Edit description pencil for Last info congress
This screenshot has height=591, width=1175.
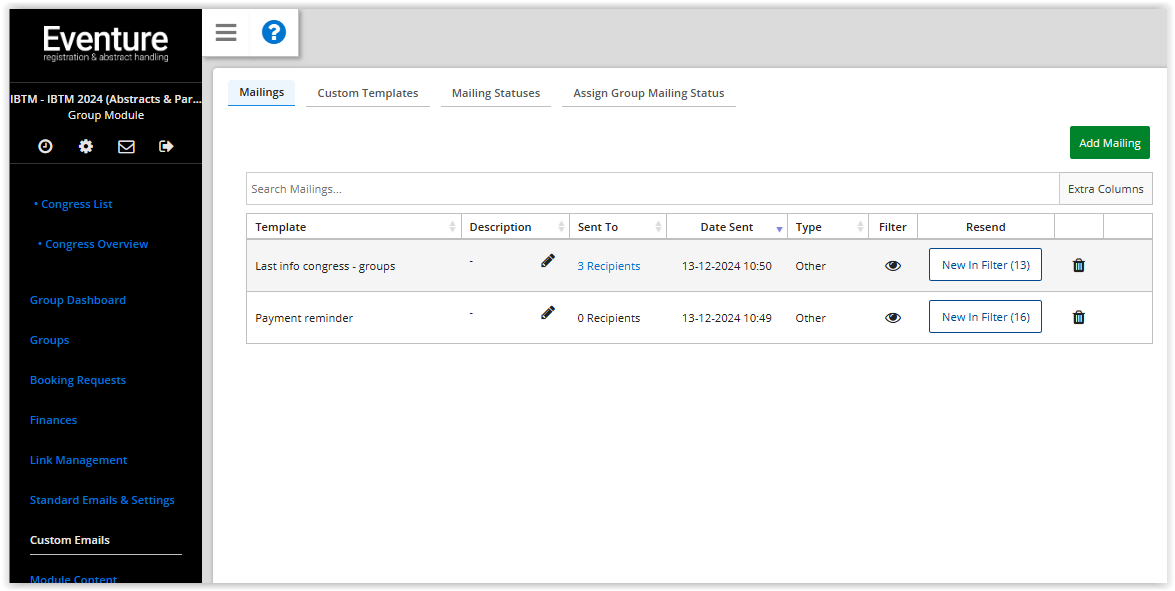(x=547, y=261)
